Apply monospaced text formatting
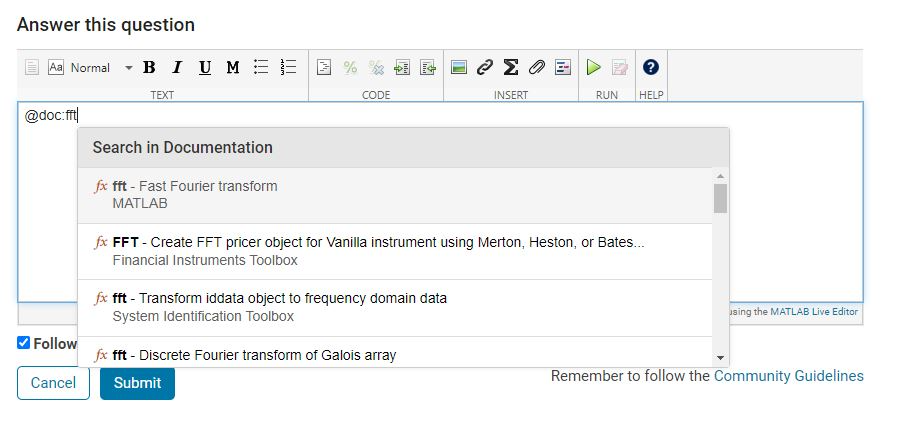 (x=233, y=68)
